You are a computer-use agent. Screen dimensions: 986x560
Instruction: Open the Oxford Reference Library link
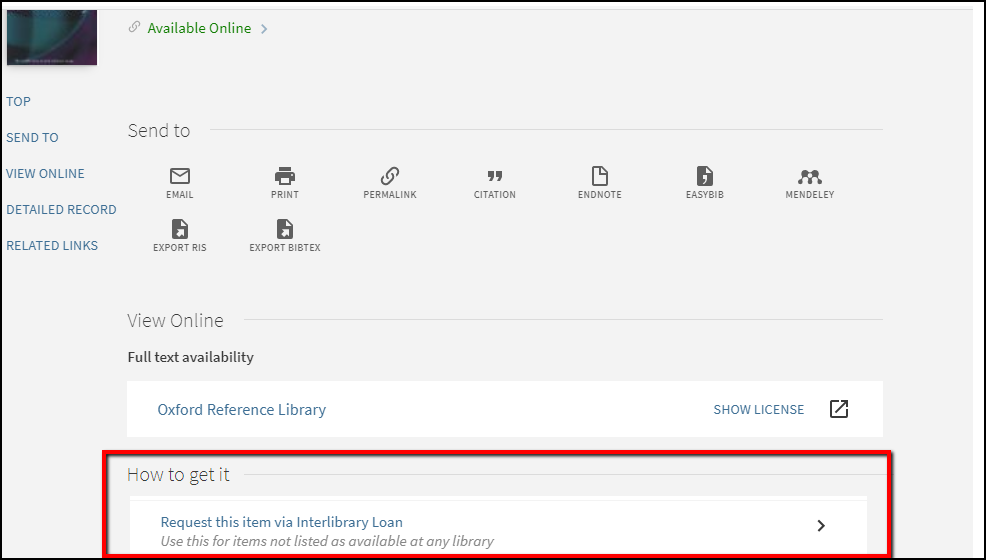click(241, 409)
